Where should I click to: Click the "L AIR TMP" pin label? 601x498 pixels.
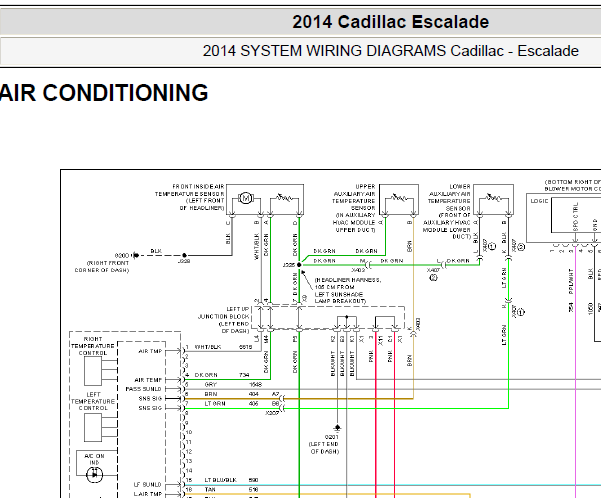[148, 494]
